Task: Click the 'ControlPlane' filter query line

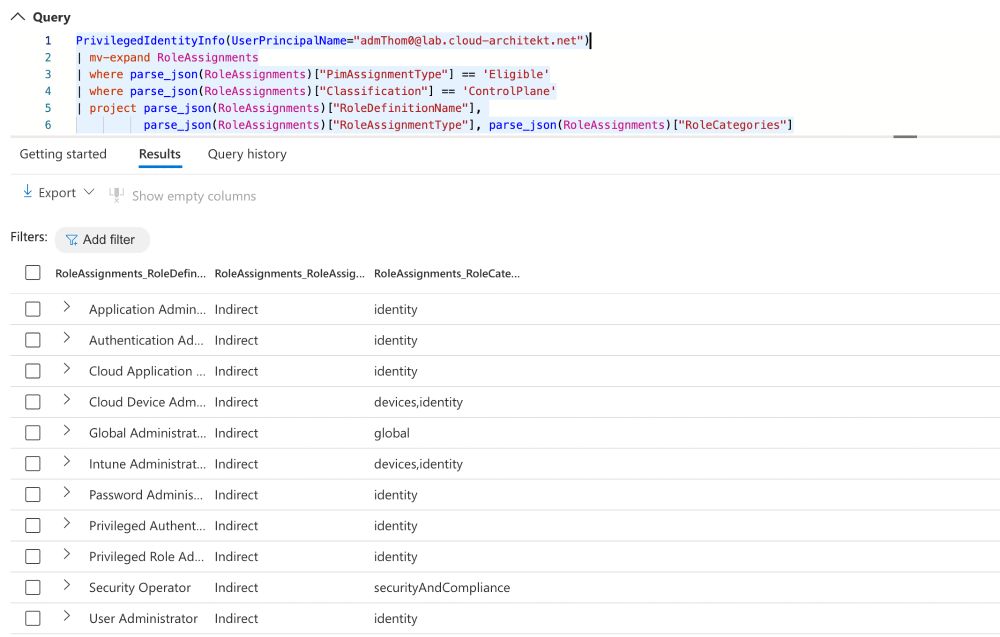Action: click(x=316, y=91)
